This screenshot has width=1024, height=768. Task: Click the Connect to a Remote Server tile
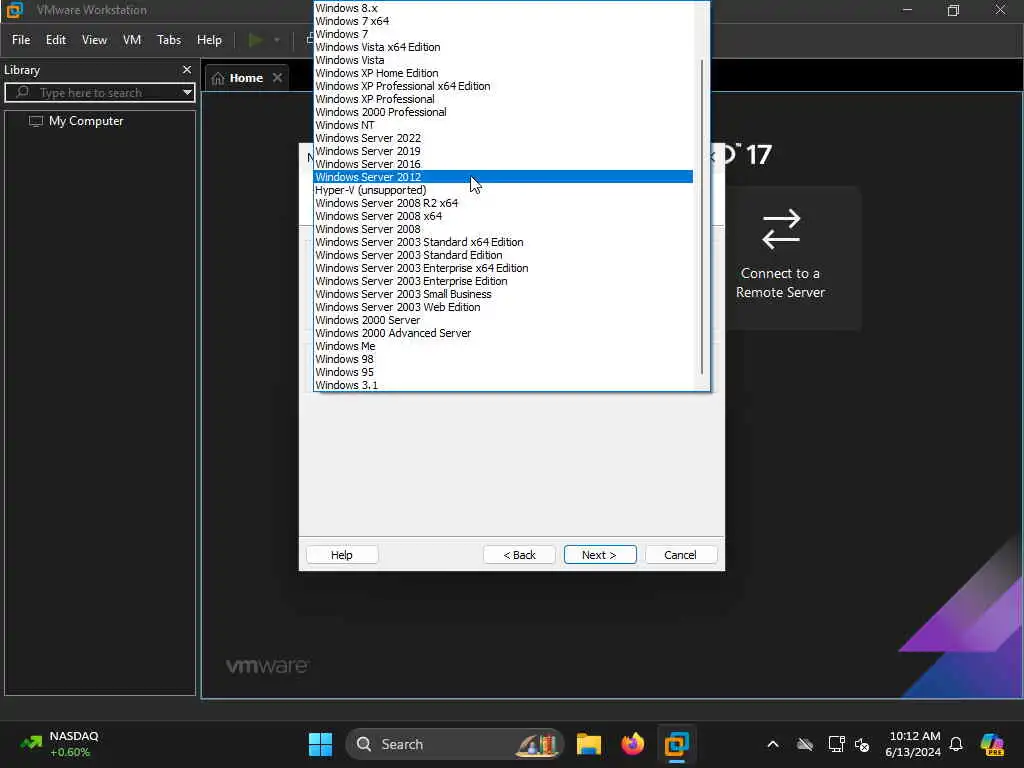pos(780,257)
